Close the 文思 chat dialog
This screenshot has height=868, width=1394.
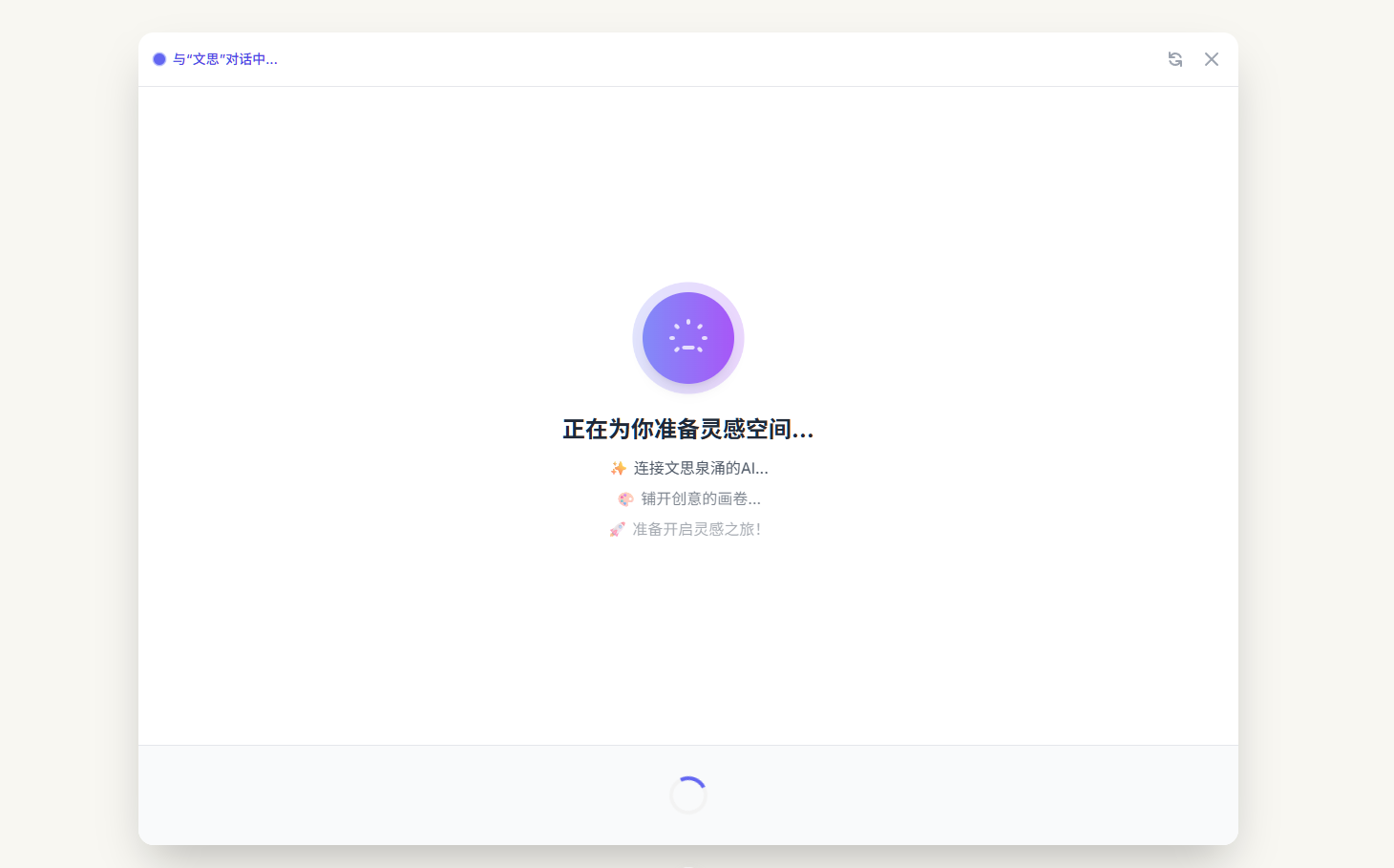click(1212, 59)
